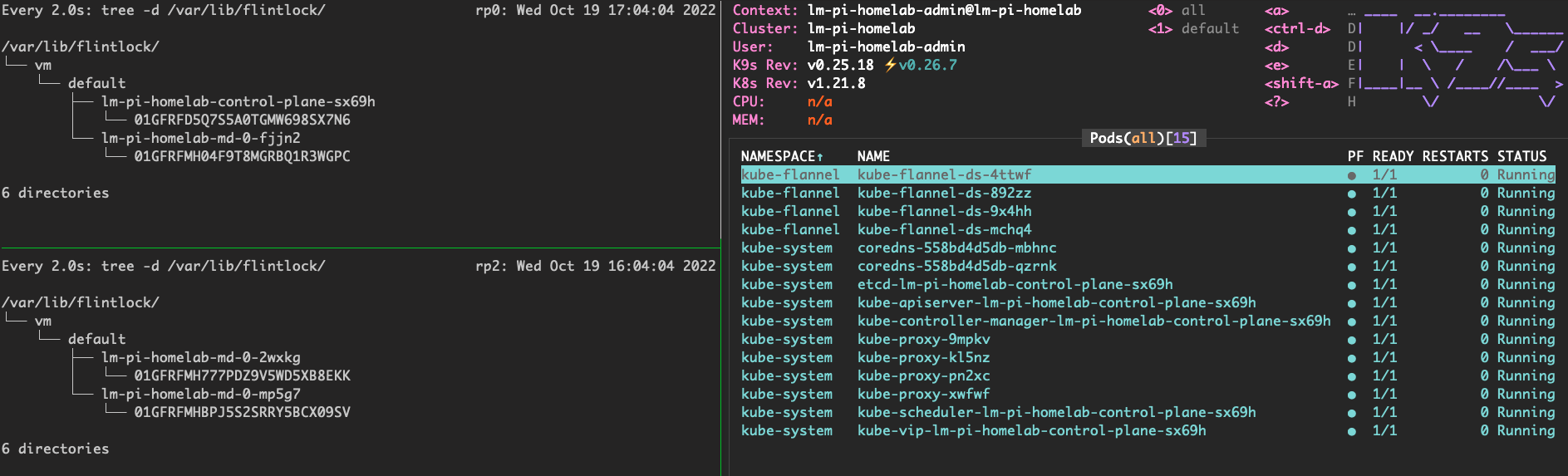Select the kube-proxy-pn2xc pod
This screenshot has width=1568, height=476.
coord(1148,375)
